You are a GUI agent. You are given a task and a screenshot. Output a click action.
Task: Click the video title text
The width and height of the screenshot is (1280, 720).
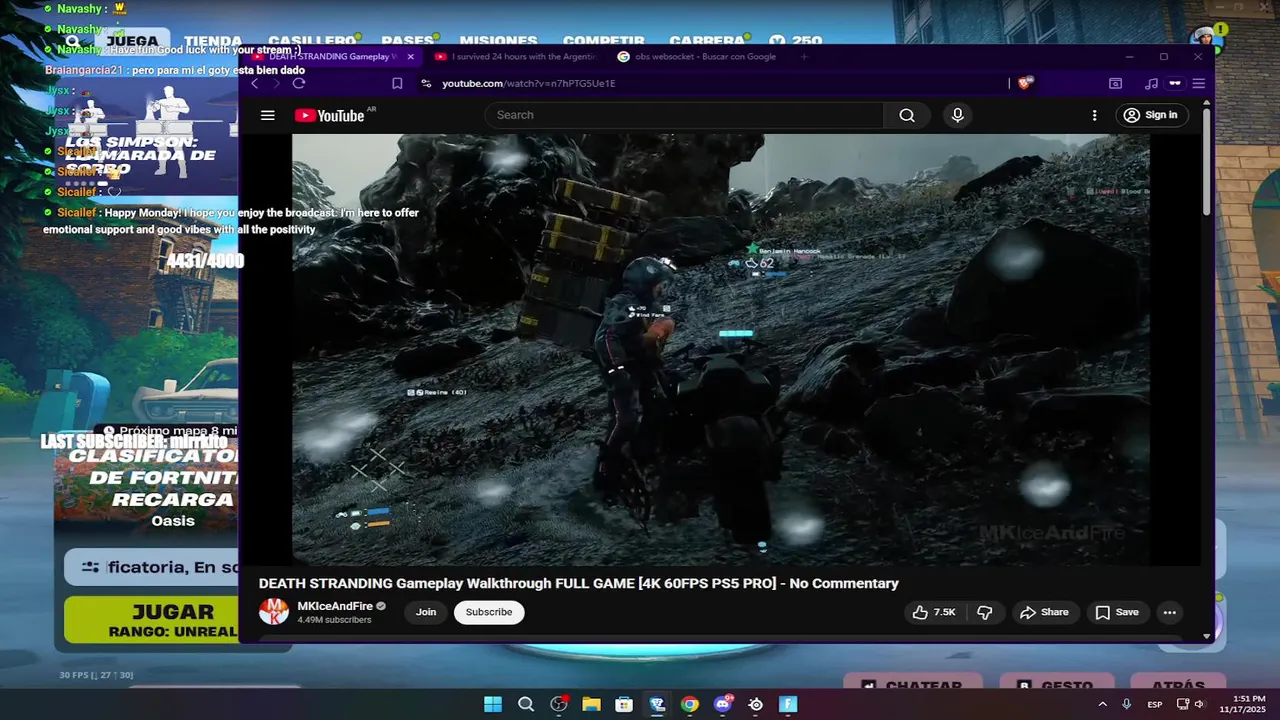coord(578,583)
